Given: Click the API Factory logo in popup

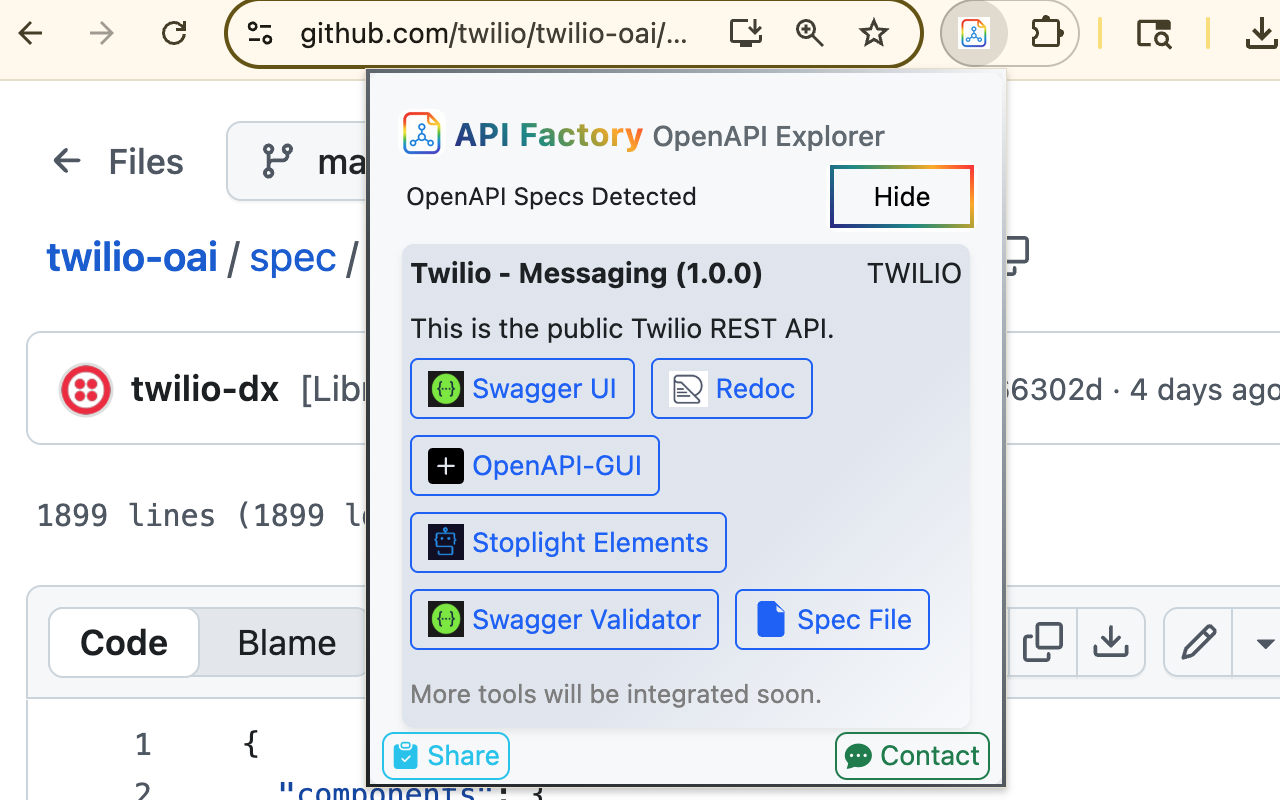Looking at the screenshot, I should coord(422,133).
